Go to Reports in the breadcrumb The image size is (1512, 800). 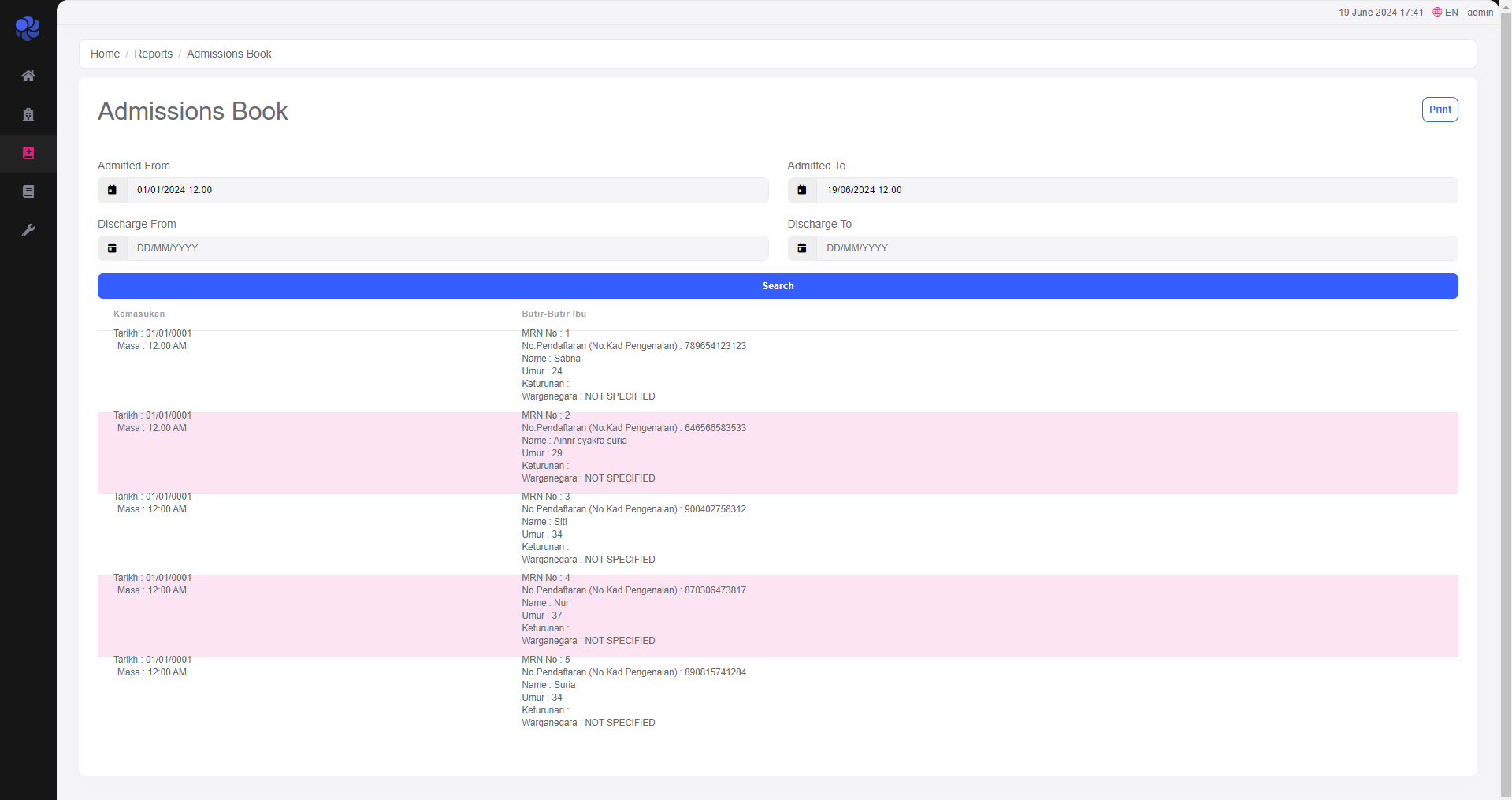pyautogui.click(x=153, y=54)
